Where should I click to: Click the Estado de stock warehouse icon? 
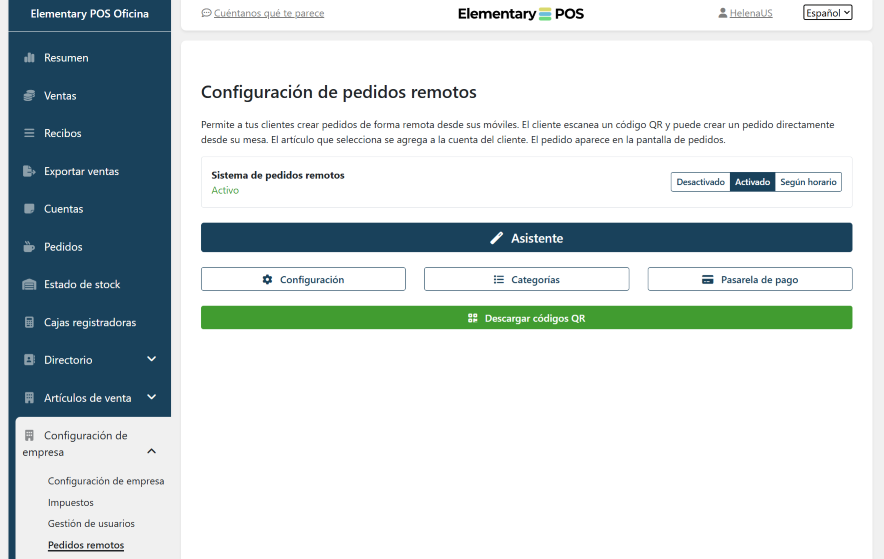(x=29, y=285)
